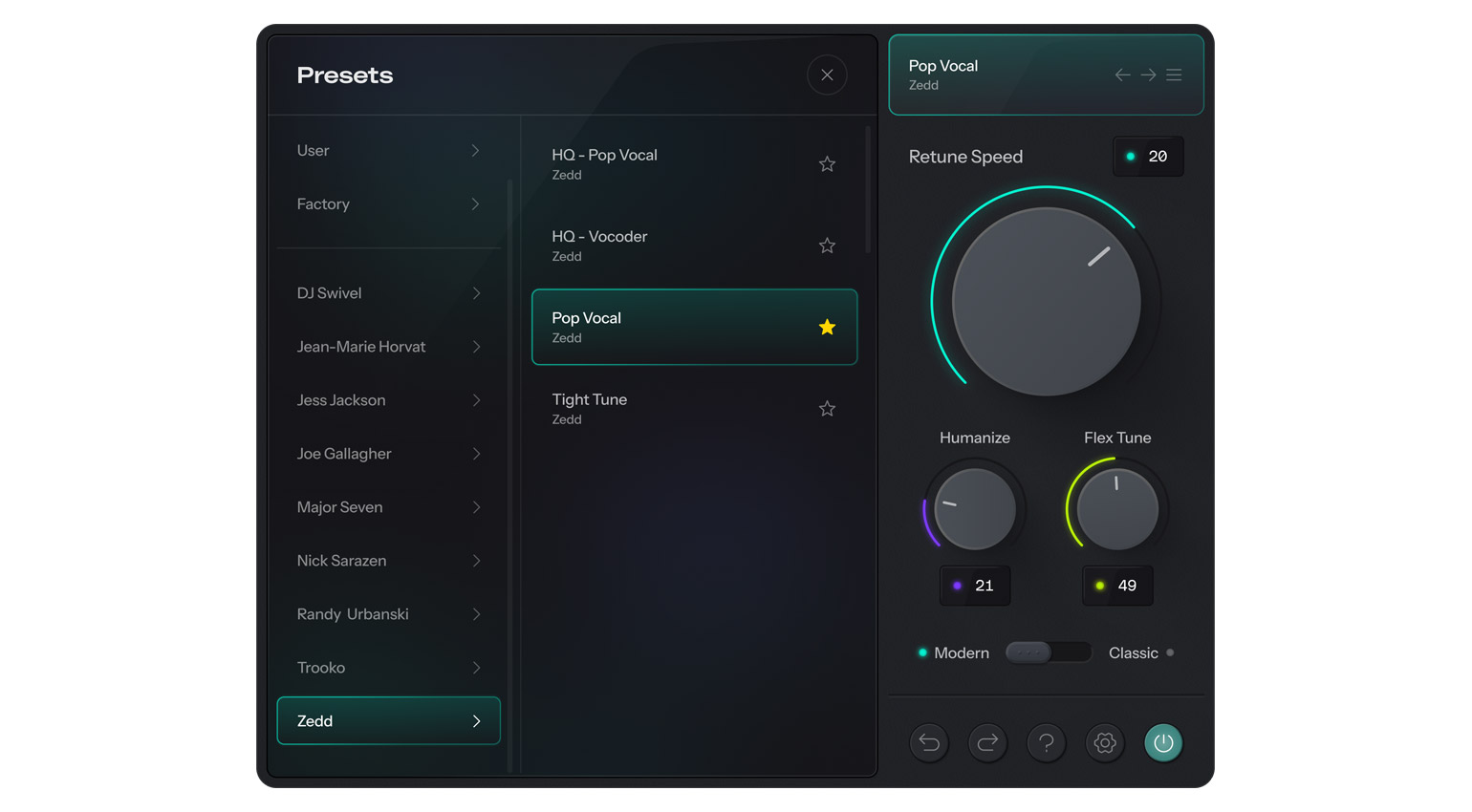This screenshot has height=812, width=1472.
Task: Open help with the question mark icon
Action: click(1047, 742)
